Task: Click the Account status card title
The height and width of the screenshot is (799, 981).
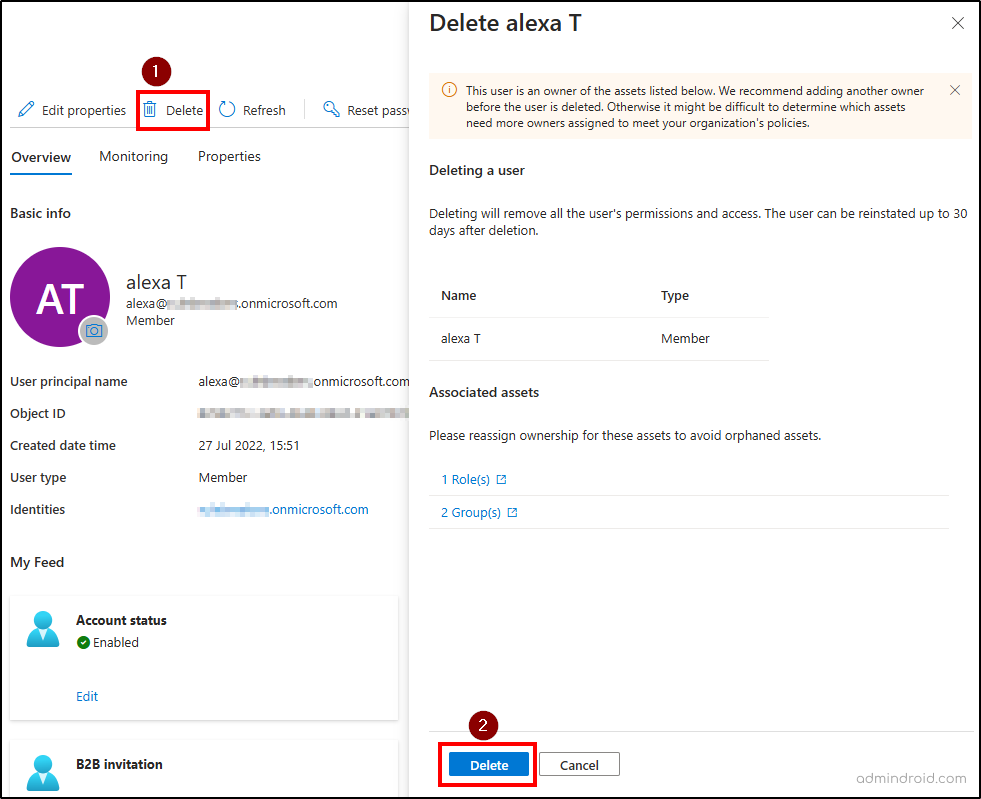Action: [121, 620]
